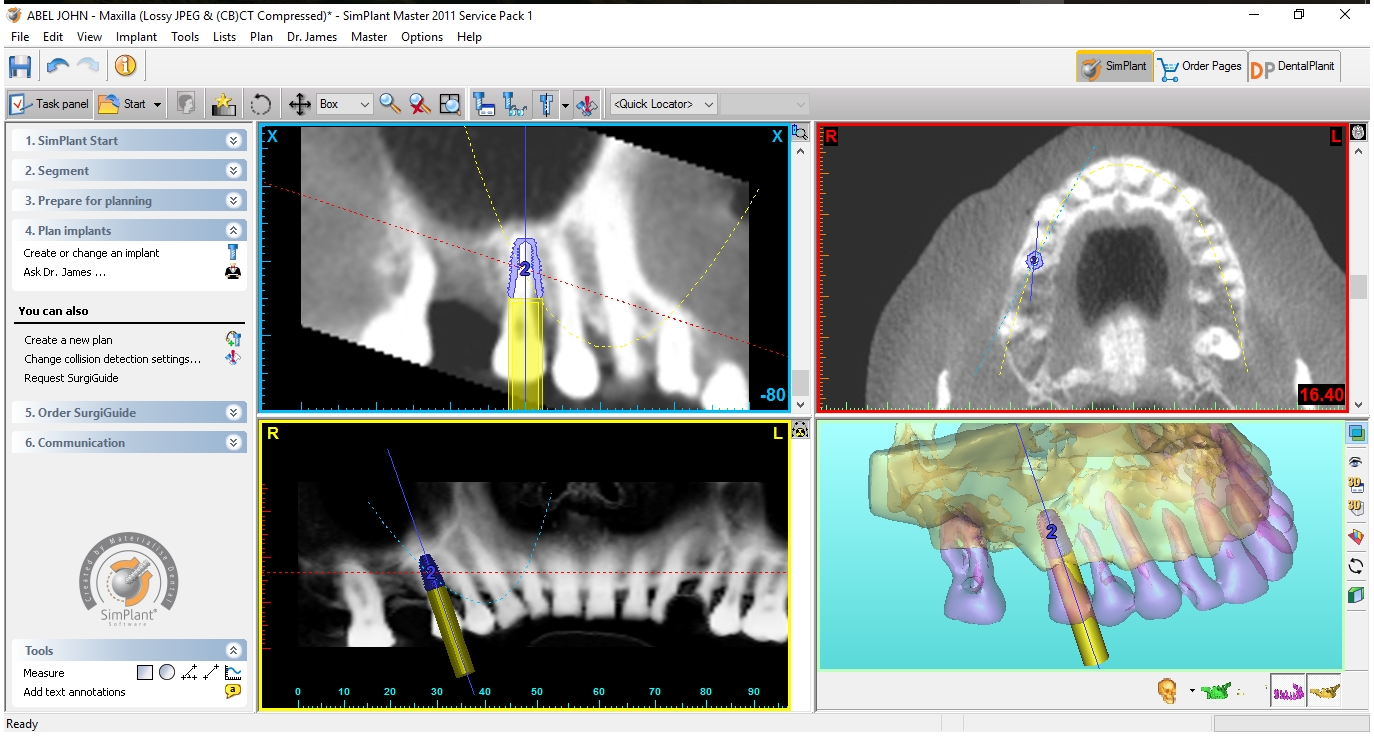Viewport: 1374px width, 736px height.
Task: Undo the last action
Action: (58, 67)
